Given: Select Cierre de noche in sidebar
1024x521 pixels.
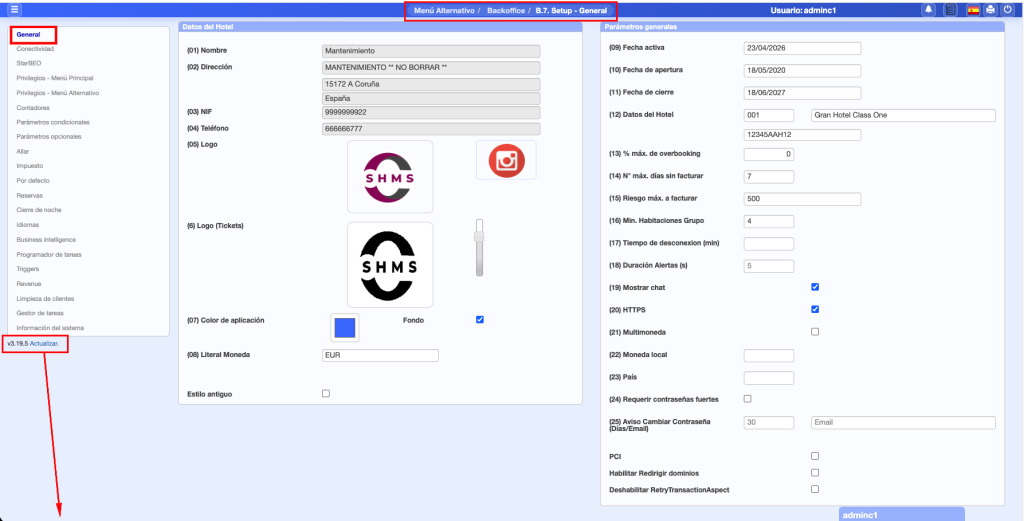Looking at the screenshot, I should click(39, 210).
